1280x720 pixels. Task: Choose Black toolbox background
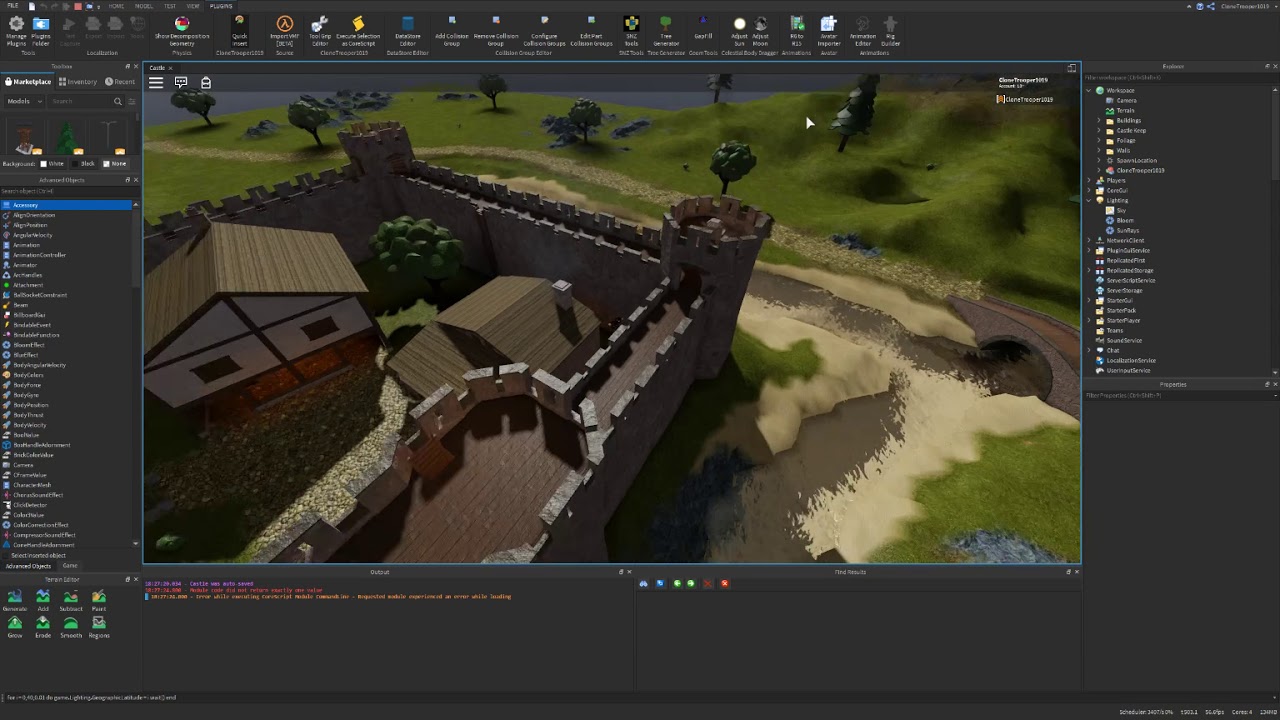pos(85,163)
